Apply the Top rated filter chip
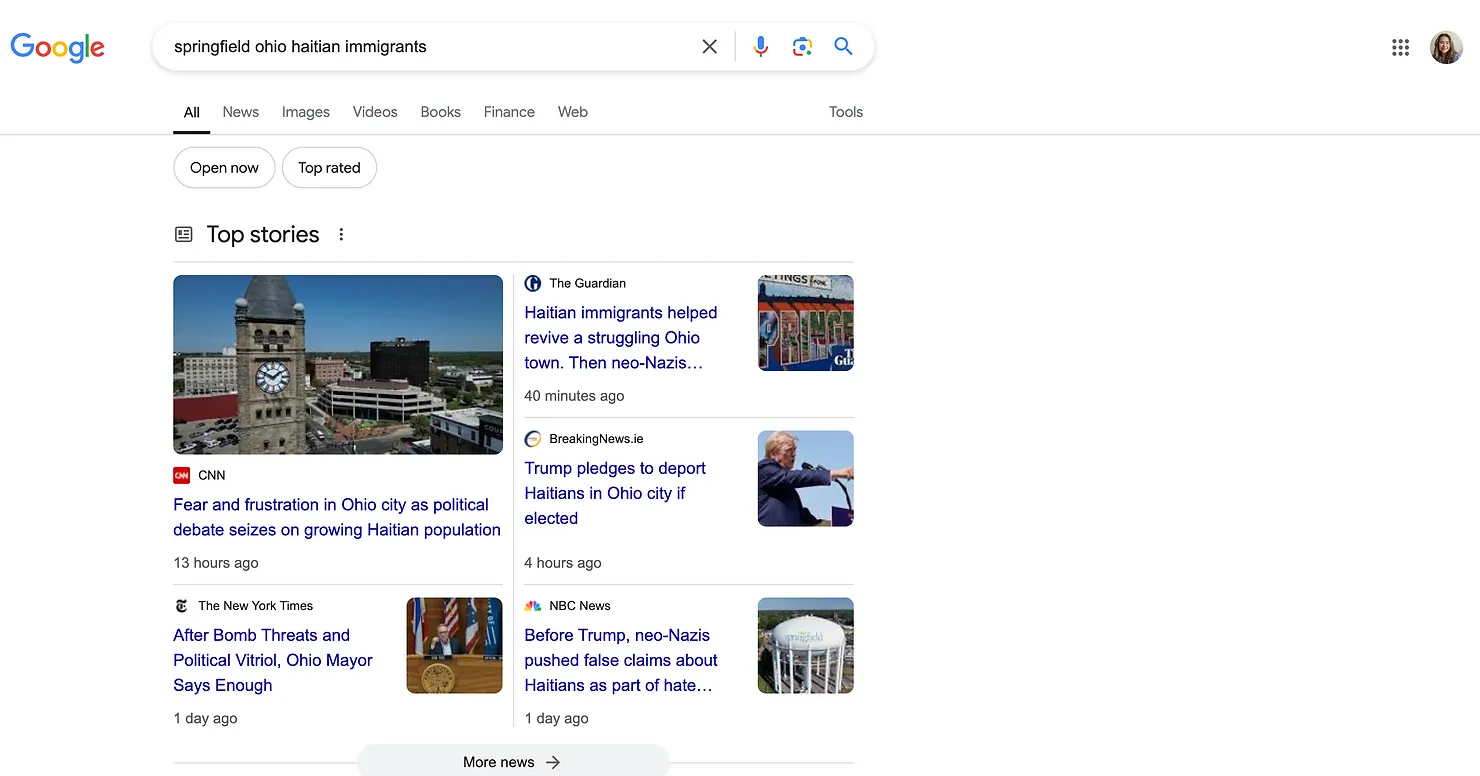The image size is (1480, 776). pos(329,168)
